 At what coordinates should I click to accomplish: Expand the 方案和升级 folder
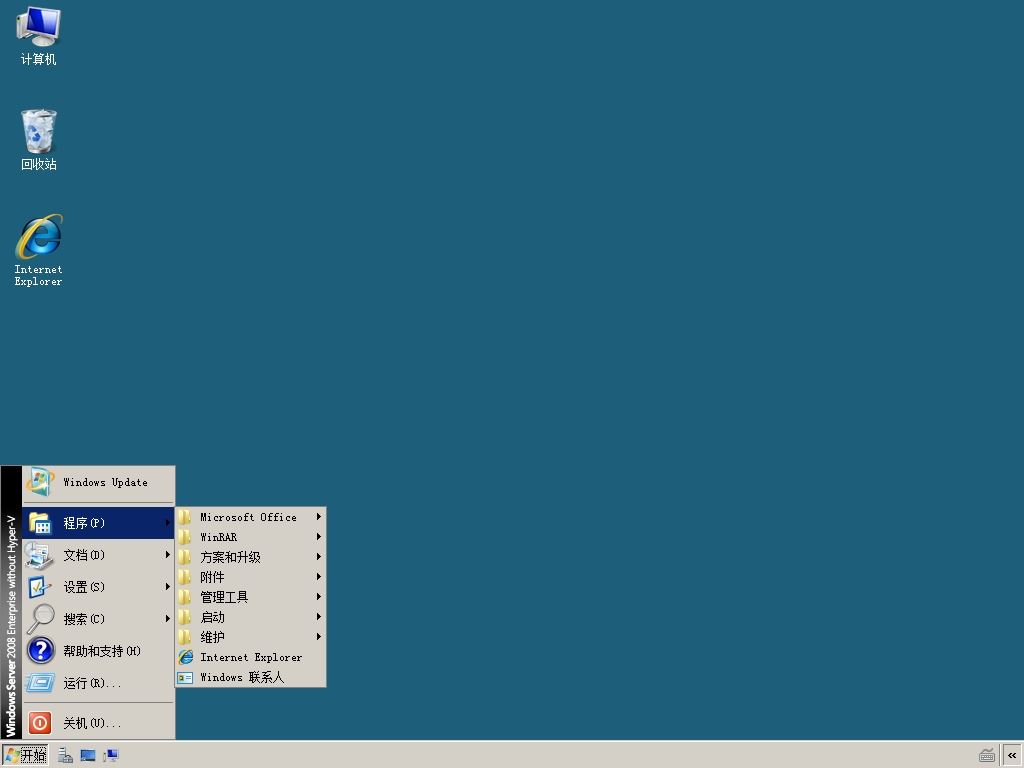(251, 557)
